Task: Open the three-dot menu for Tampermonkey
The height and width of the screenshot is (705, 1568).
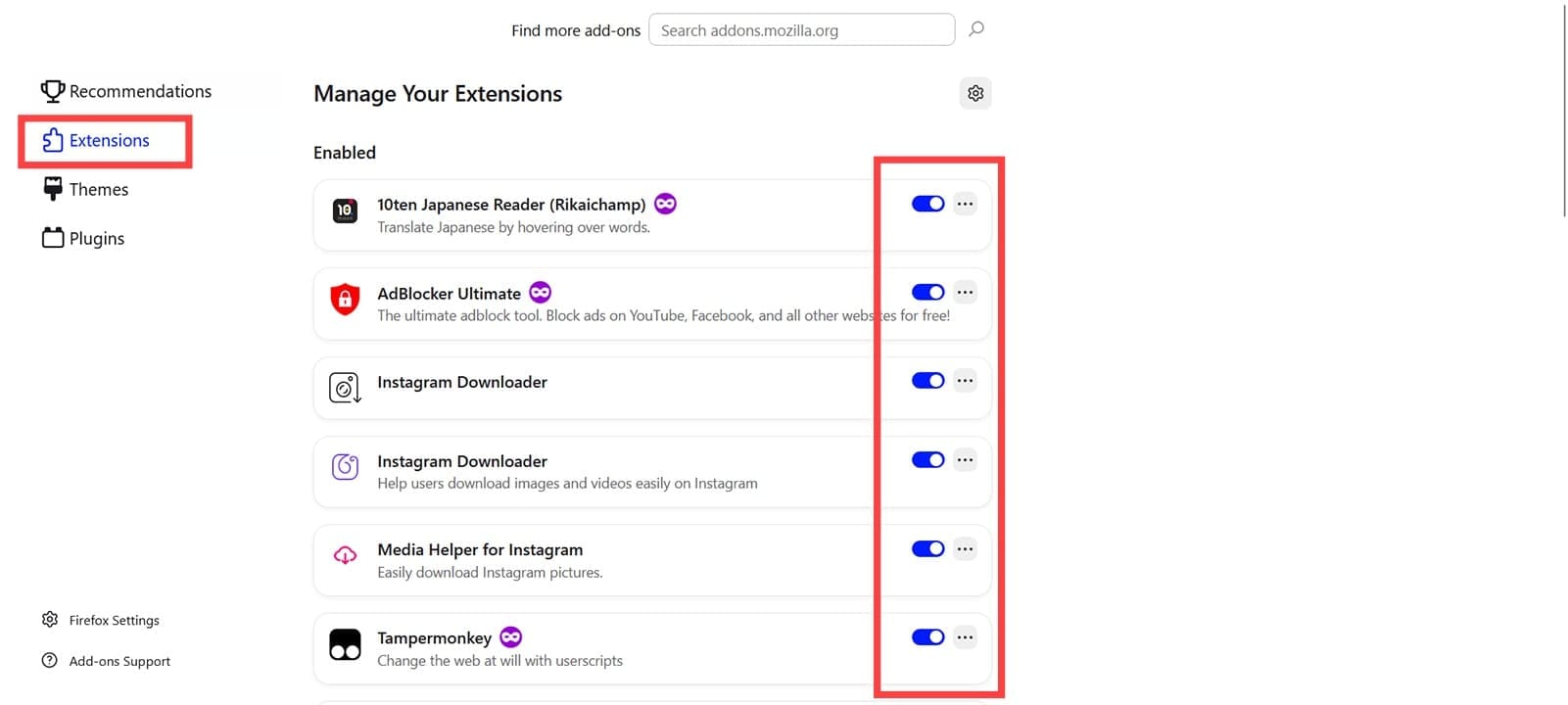Action: click(965, 636)
